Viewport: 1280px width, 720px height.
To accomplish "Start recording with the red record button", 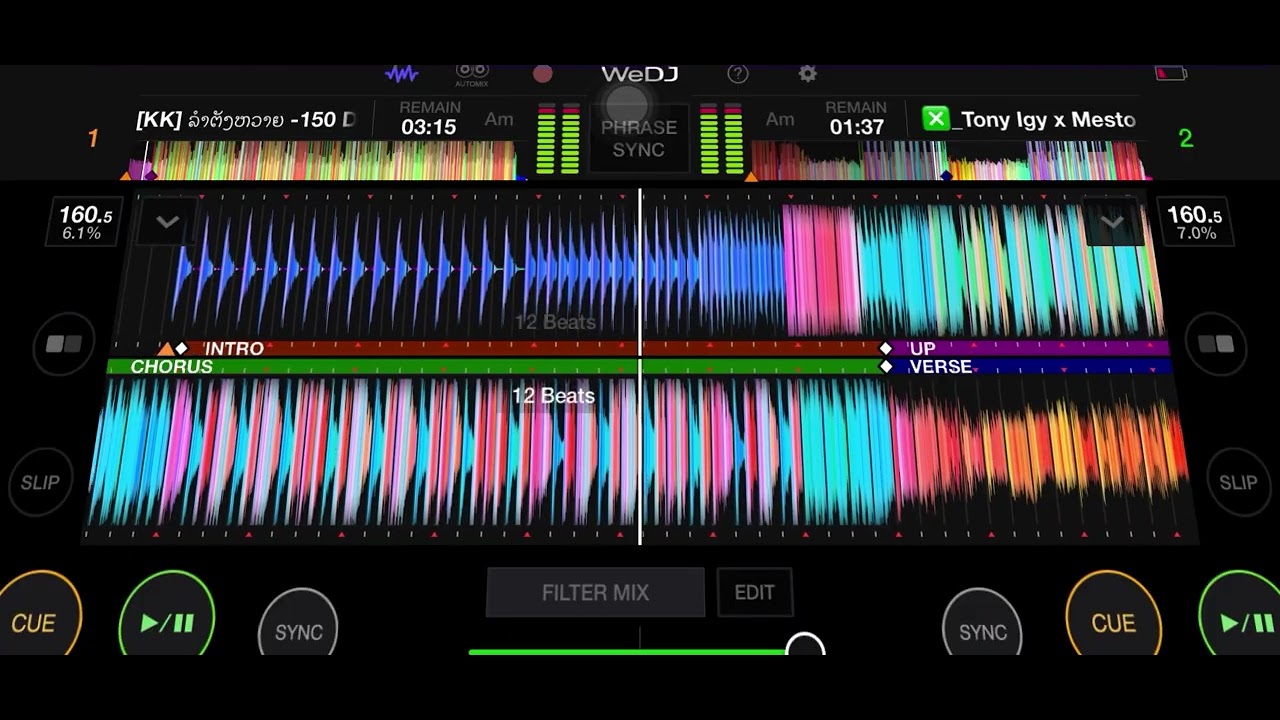I will pos(543,74).
